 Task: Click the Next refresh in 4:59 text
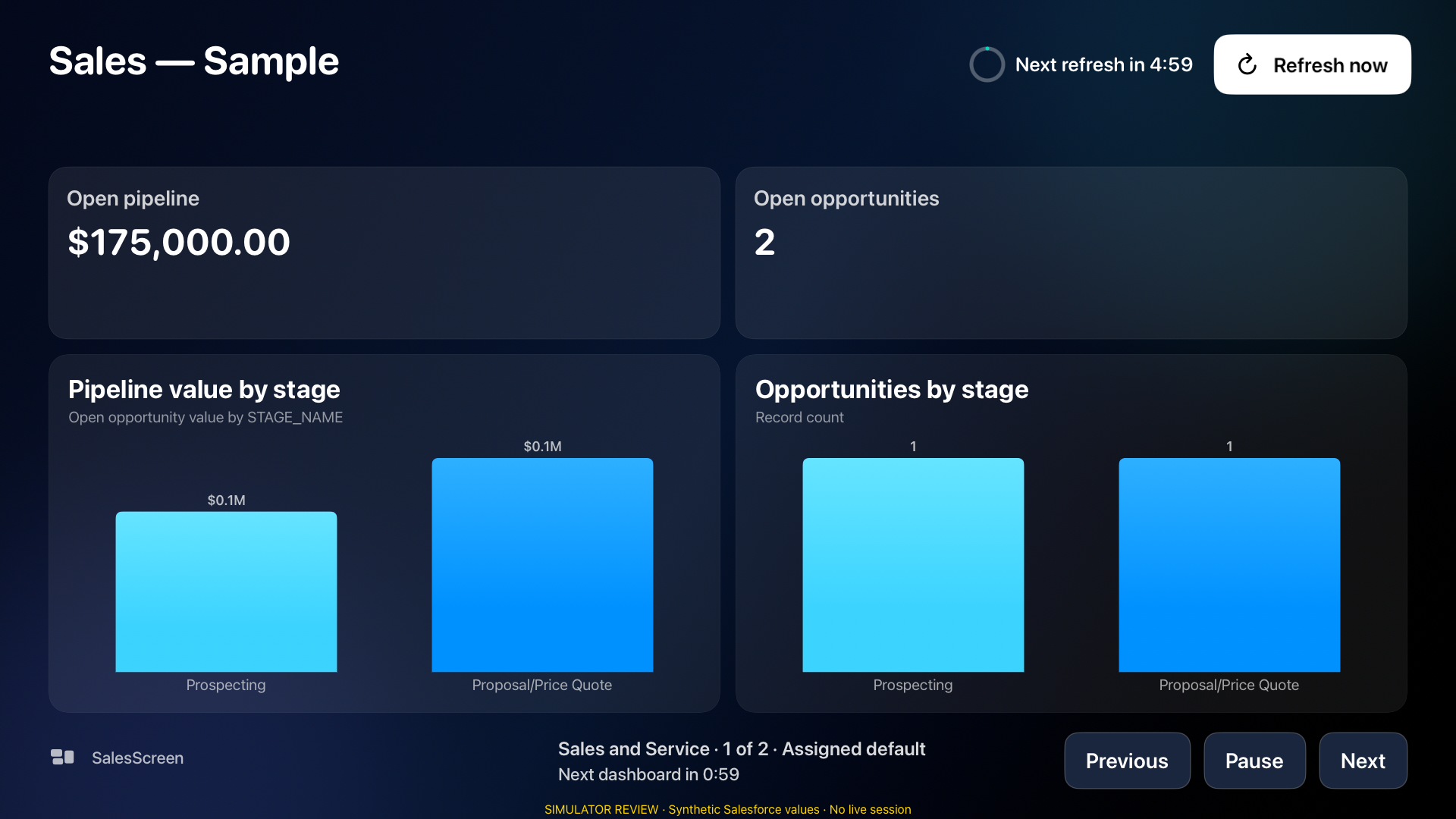[x=1104, y=64]
